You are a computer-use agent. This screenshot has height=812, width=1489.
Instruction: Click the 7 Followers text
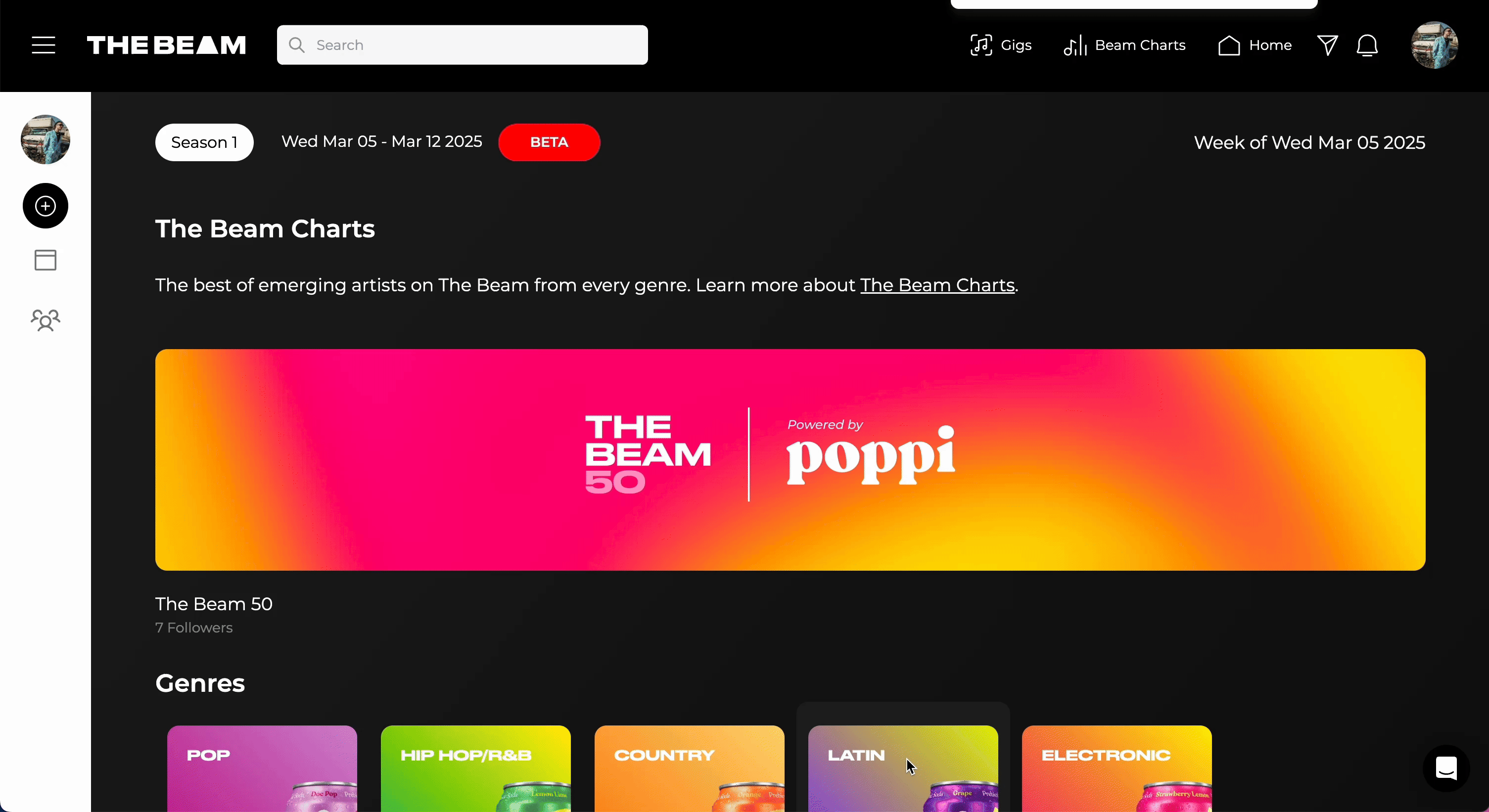(193, 628)
